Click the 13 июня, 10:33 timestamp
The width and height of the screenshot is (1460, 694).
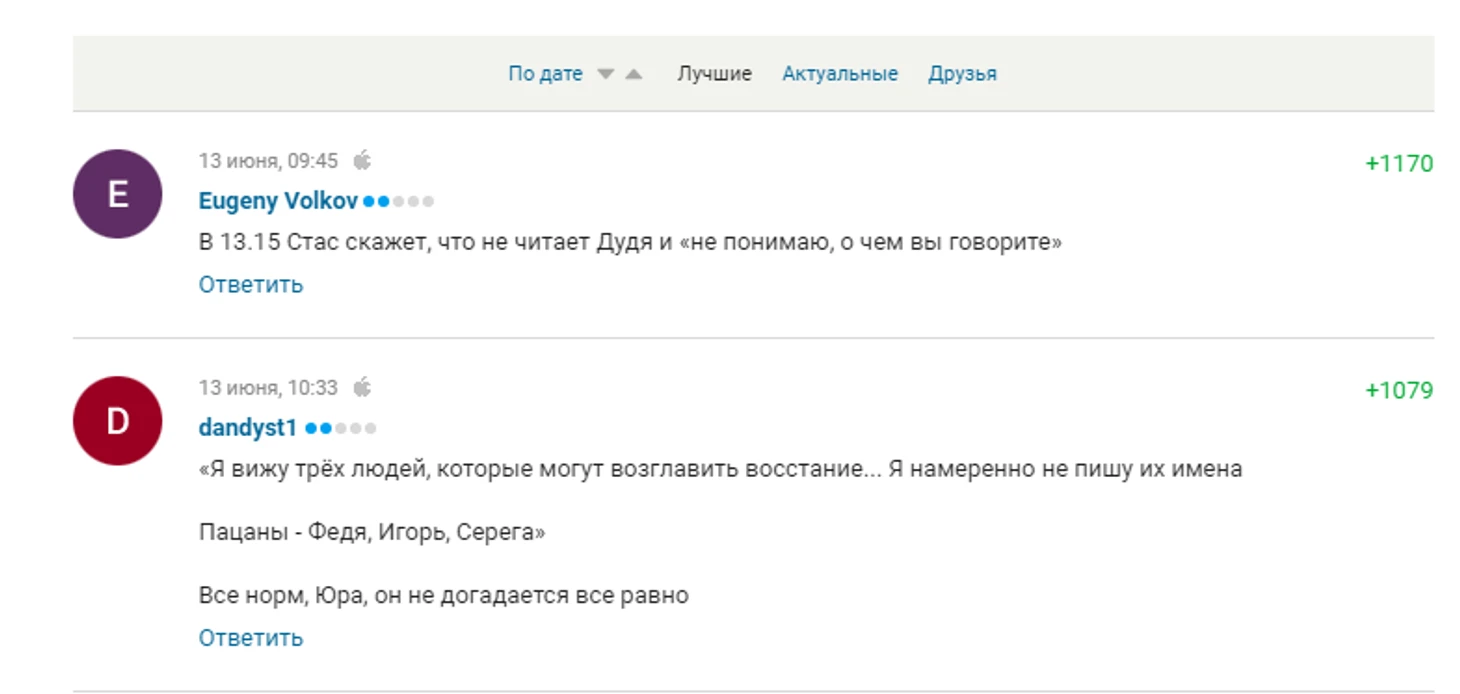(268, 388)
